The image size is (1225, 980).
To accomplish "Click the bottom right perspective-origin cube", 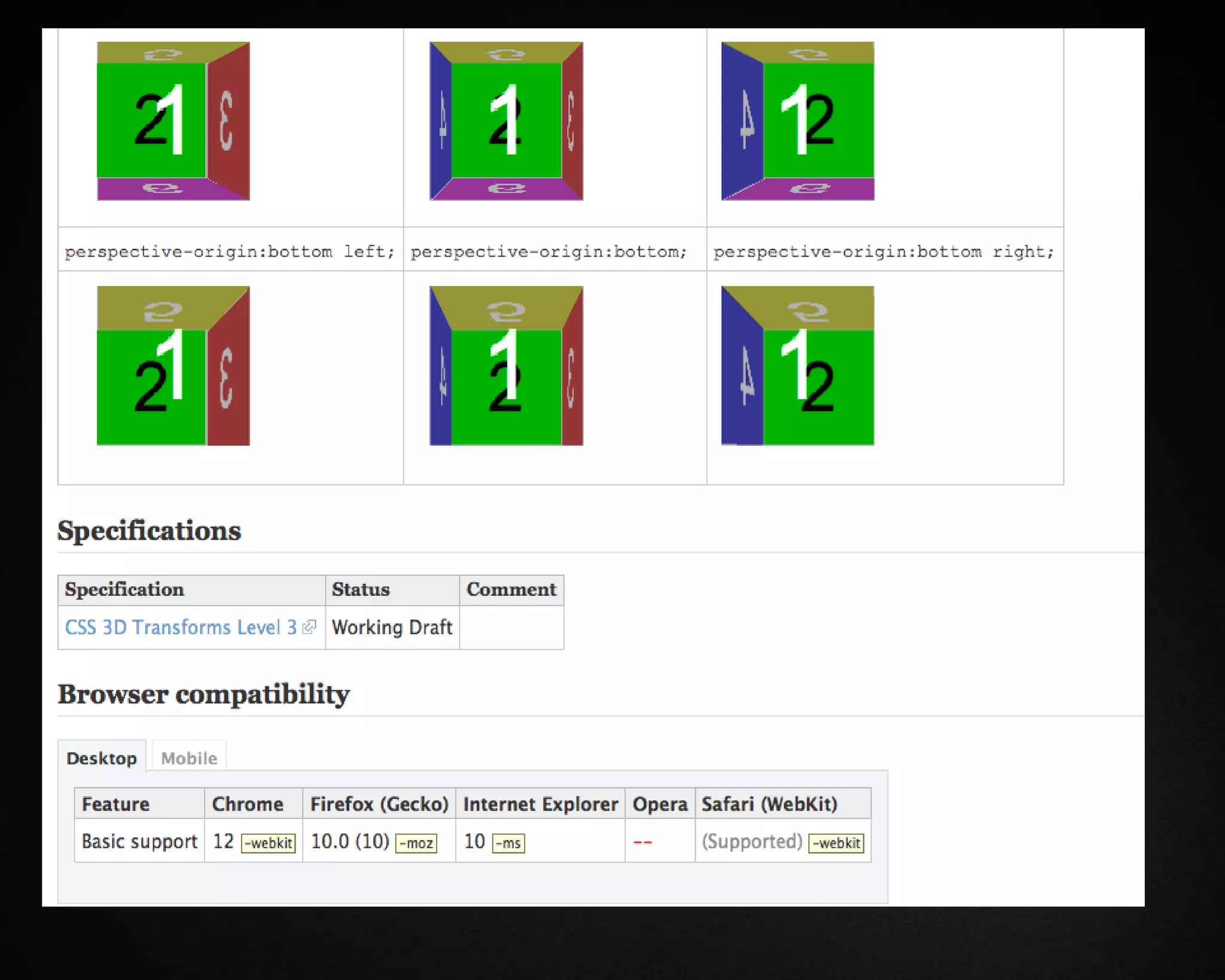I will tap(797, 366).
